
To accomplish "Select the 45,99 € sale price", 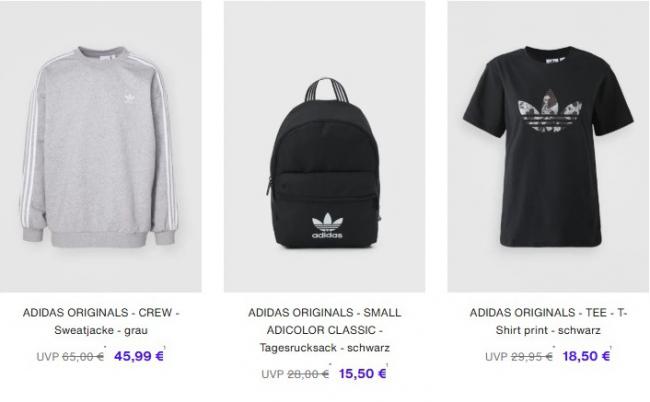I will pos(139,356).
